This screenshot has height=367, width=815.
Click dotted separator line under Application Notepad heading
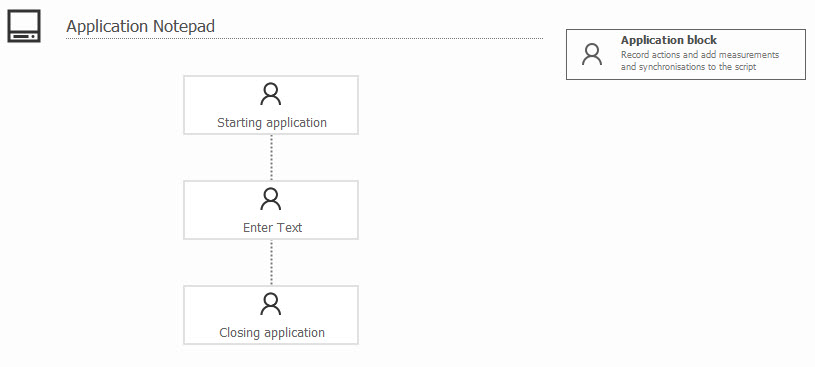tap(305, 38)
